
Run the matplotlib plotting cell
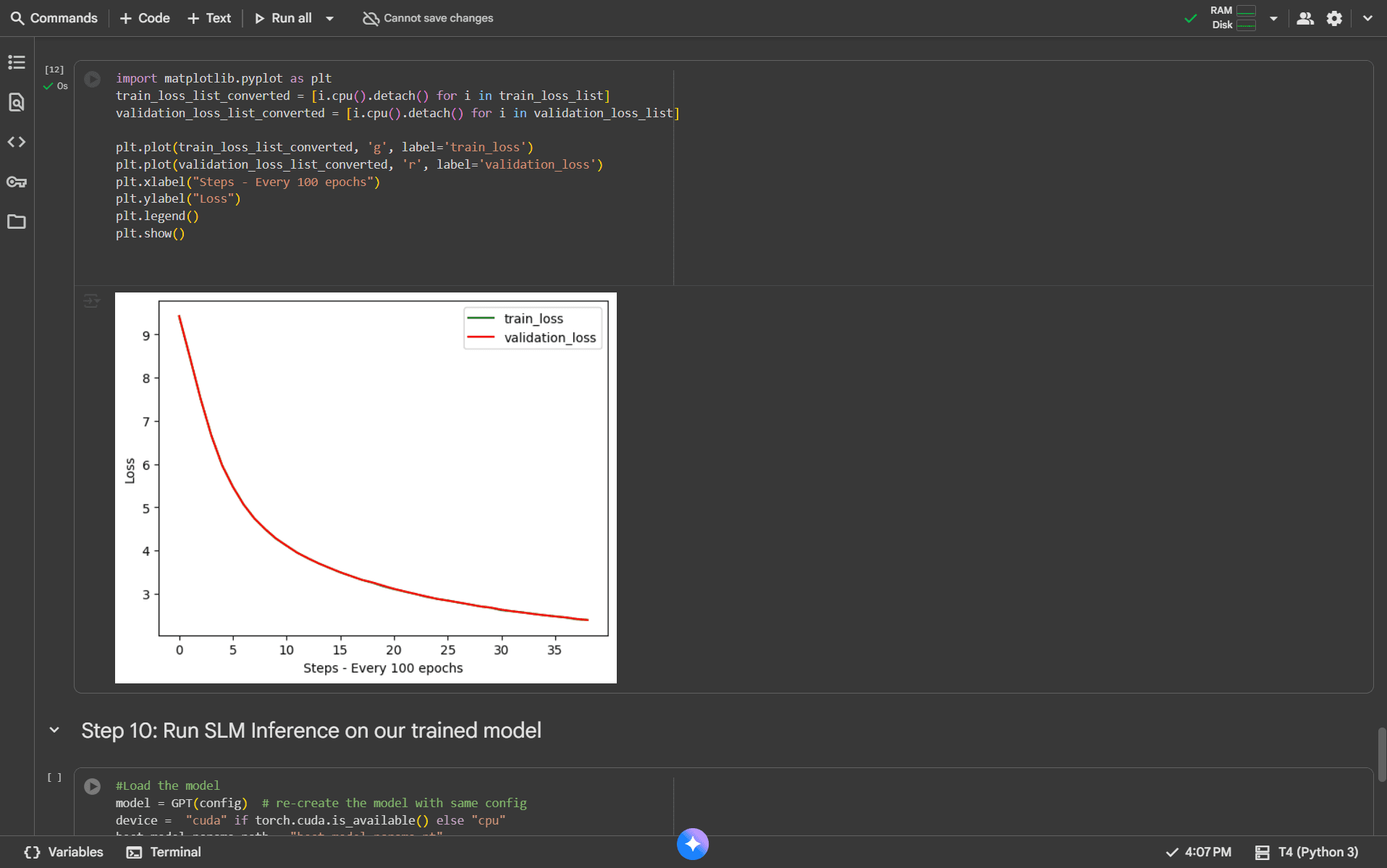(92, 79)
